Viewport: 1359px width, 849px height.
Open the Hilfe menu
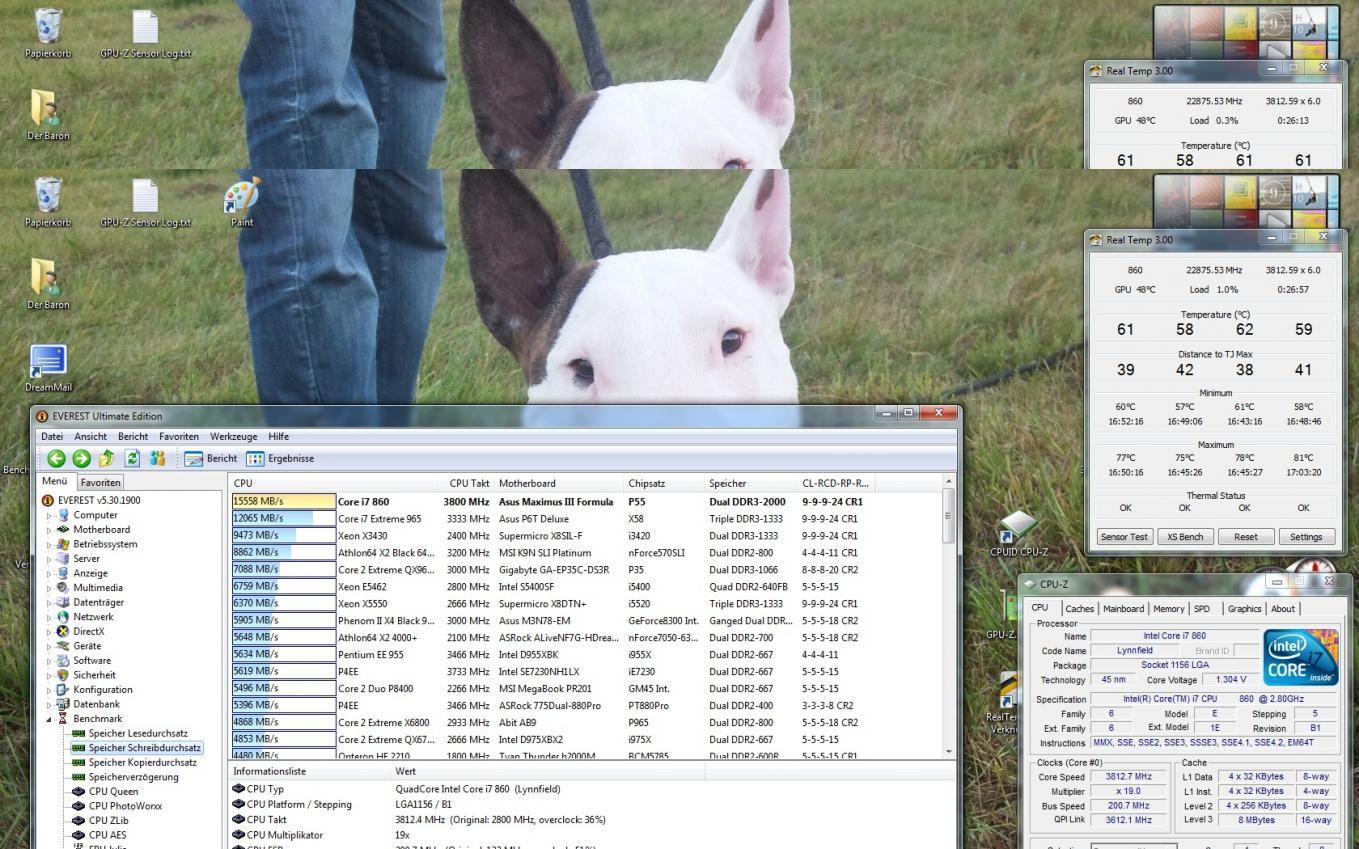[278, 436]
